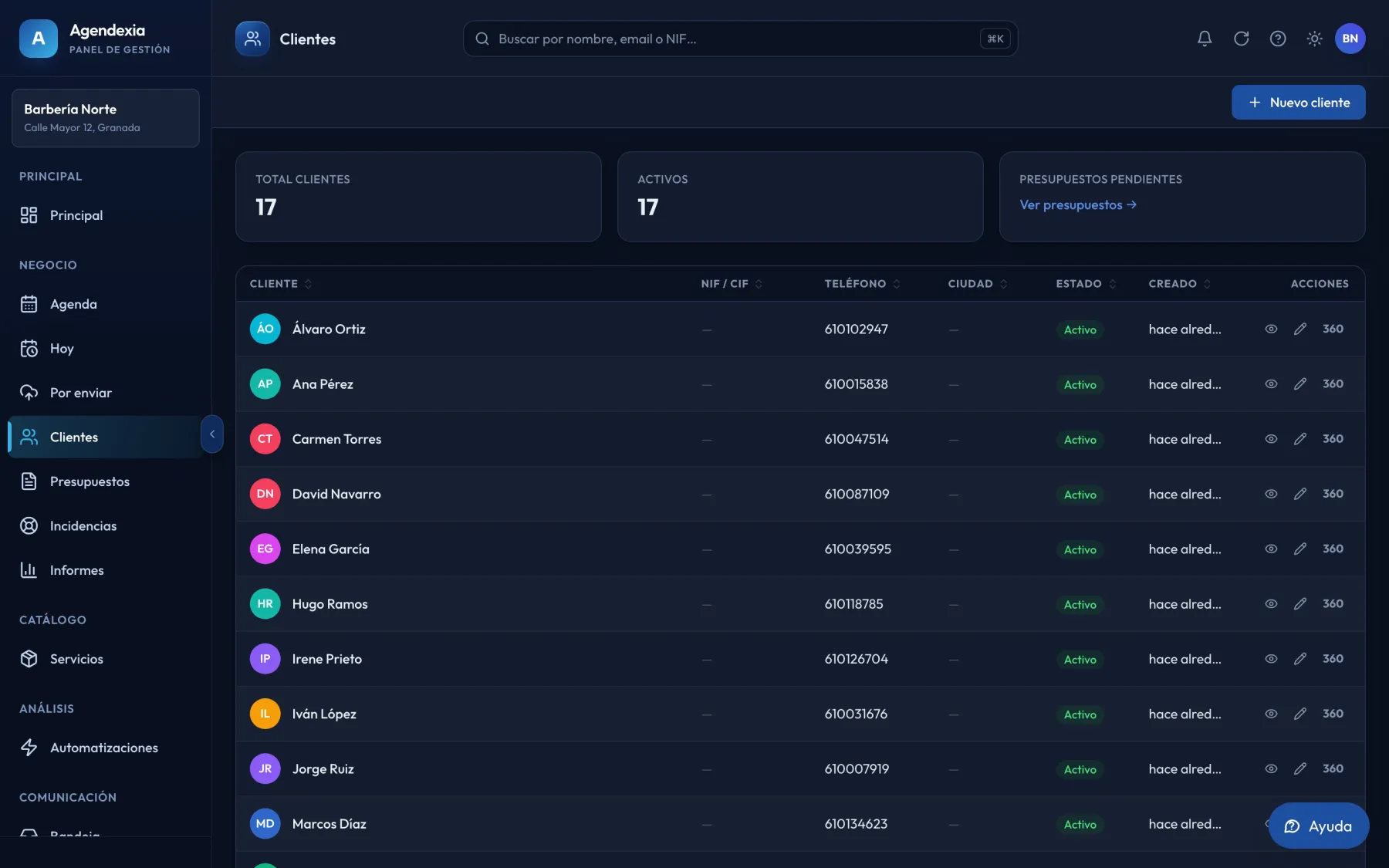View Álvaro Ortiz with the eye icon

[1271, 329]
